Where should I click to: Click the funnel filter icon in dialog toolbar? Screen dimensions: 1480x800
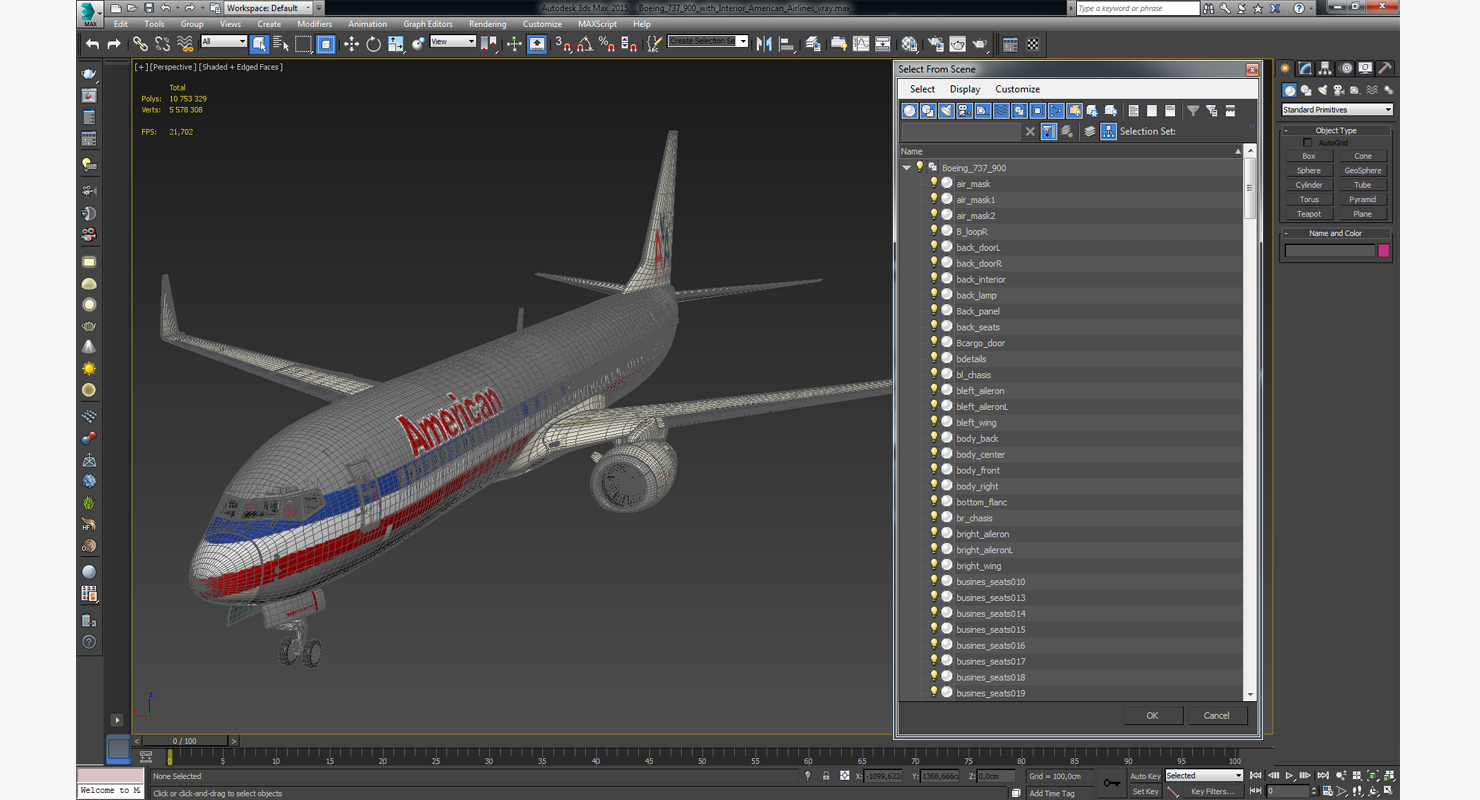(1193, 111)
